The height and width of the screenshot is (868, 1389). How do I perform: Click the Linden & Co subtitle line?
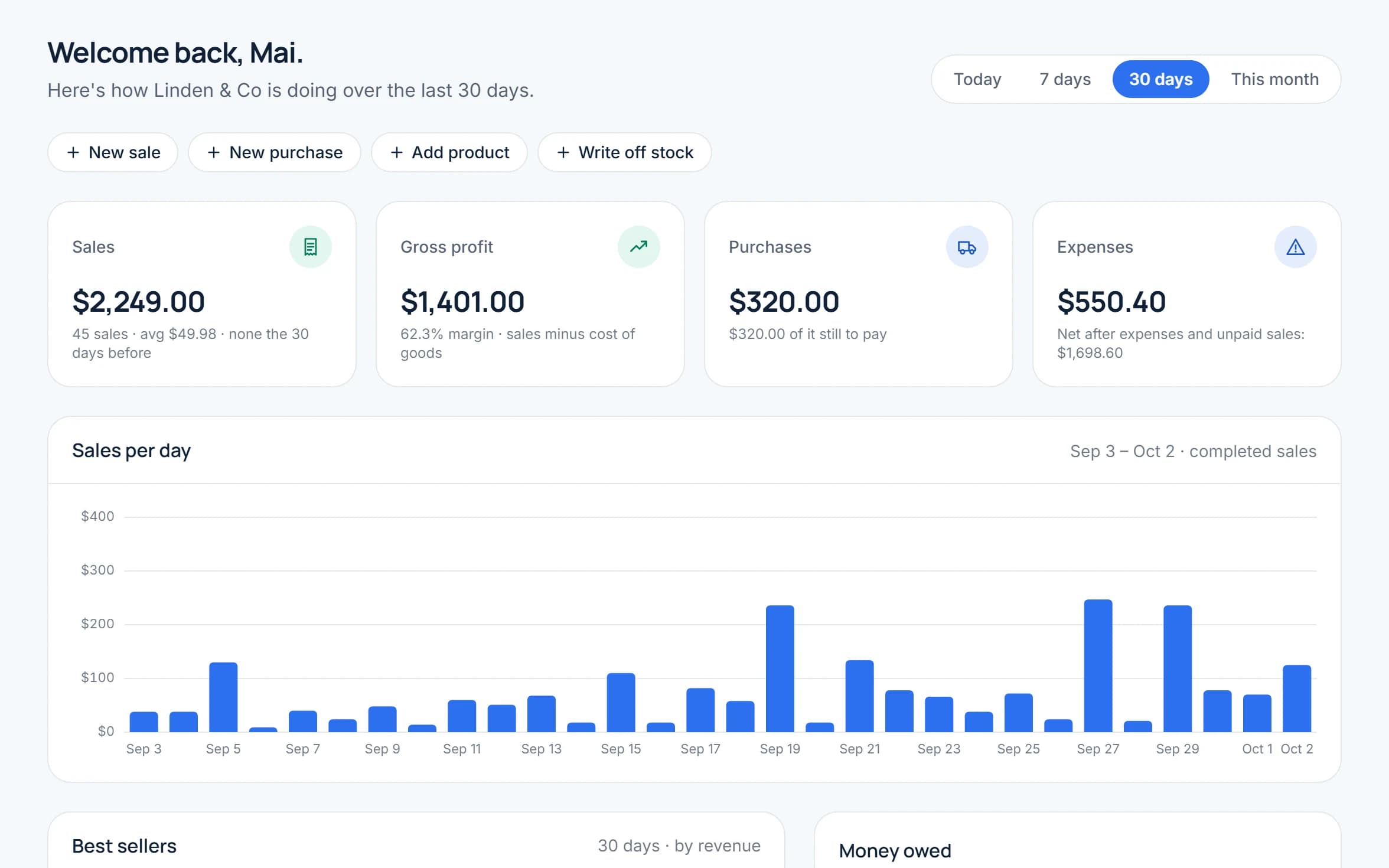291,90
